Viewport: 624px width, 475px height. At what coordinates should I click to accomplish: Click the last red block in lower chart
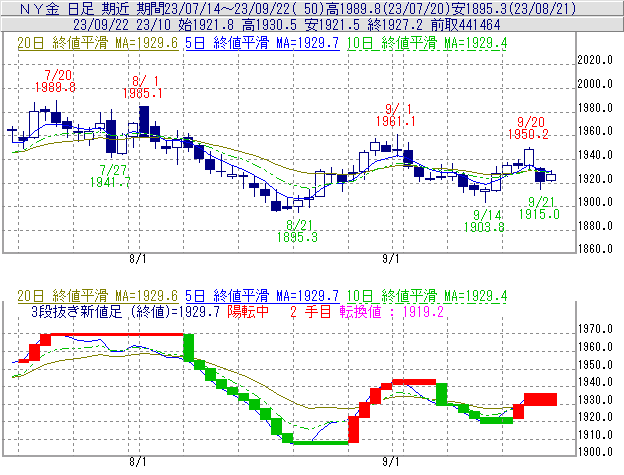click(x=540, y=399)
